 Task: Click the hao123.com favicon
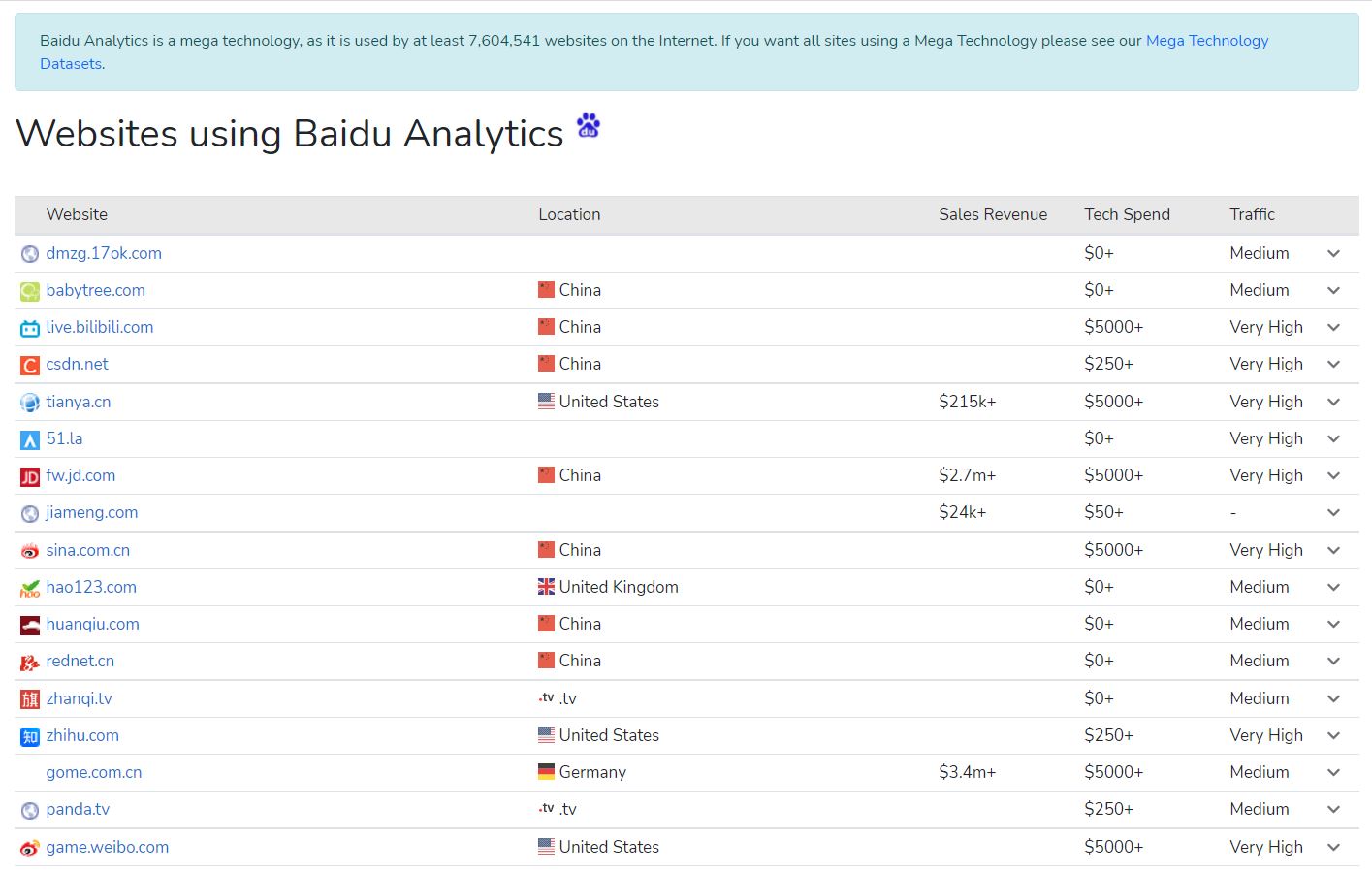coord(30,588)
